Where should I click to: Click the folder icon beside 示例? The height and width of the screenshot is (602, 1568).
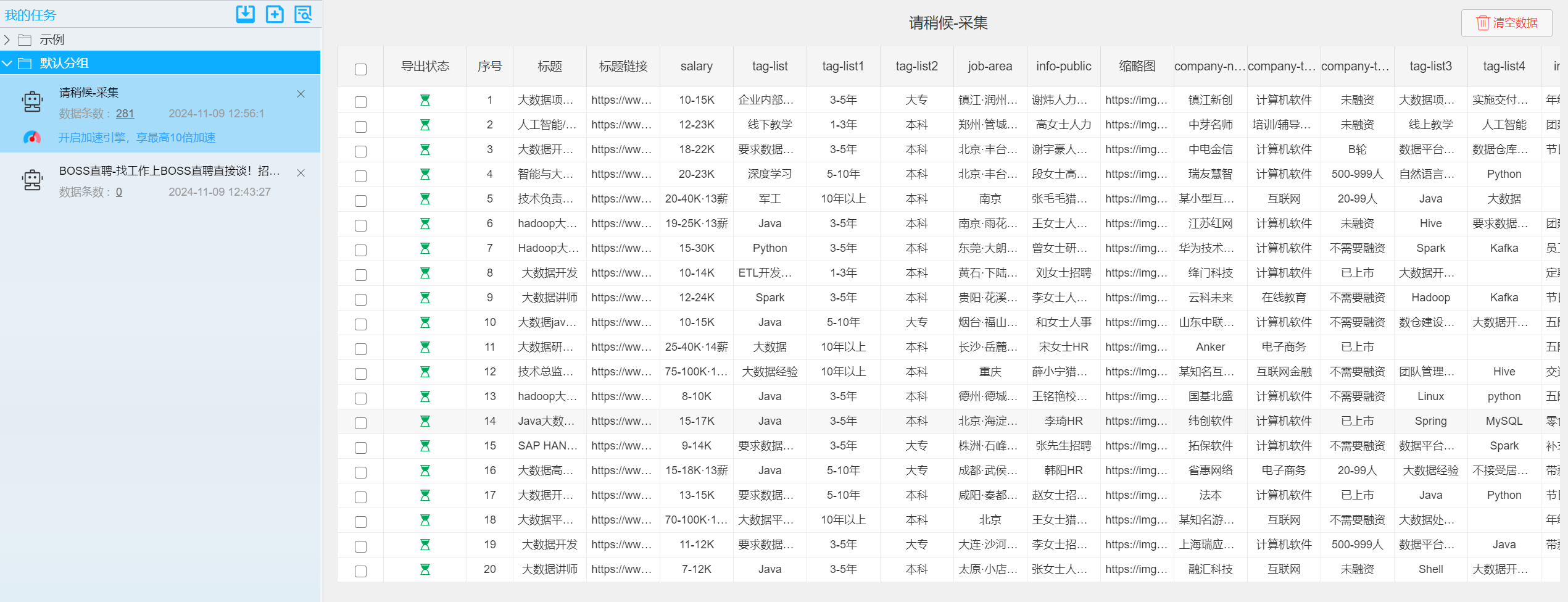(25, 40)
